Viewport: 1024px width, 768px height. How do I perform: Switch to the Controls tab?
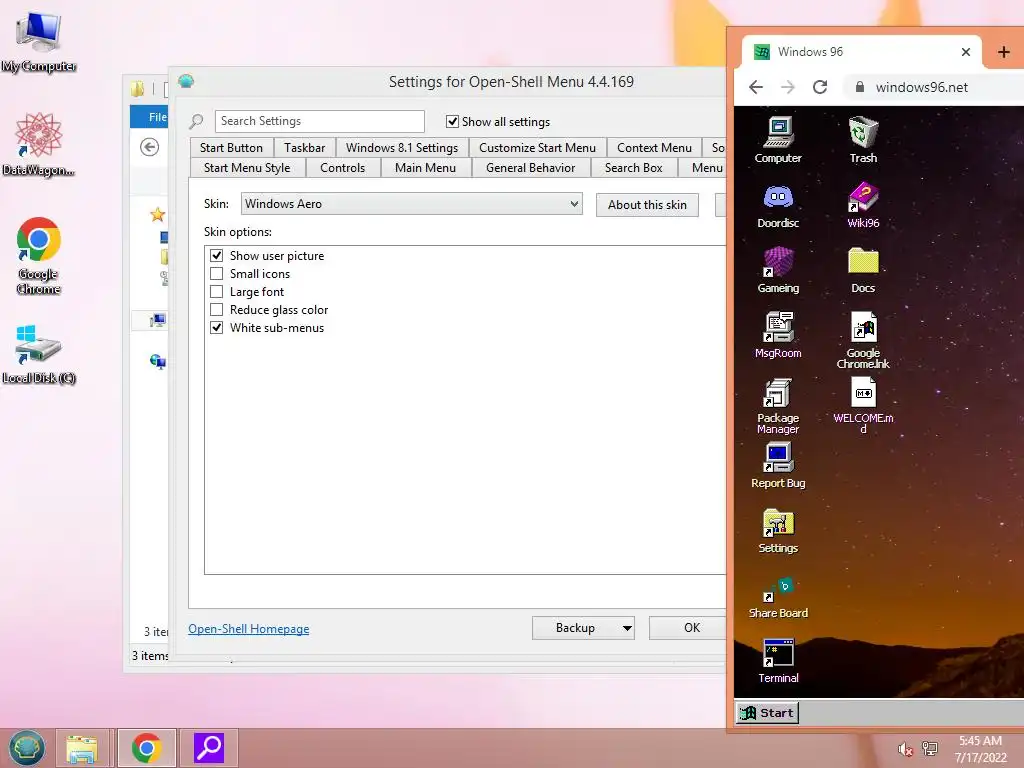click(x=342, y=168)
